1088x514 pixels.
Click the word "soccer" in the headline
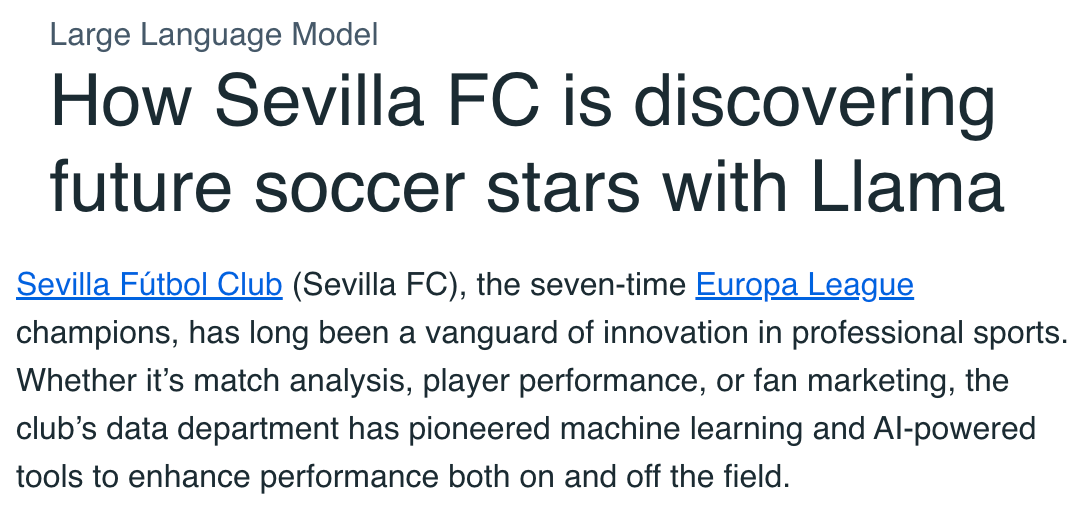tap(359, 185)
